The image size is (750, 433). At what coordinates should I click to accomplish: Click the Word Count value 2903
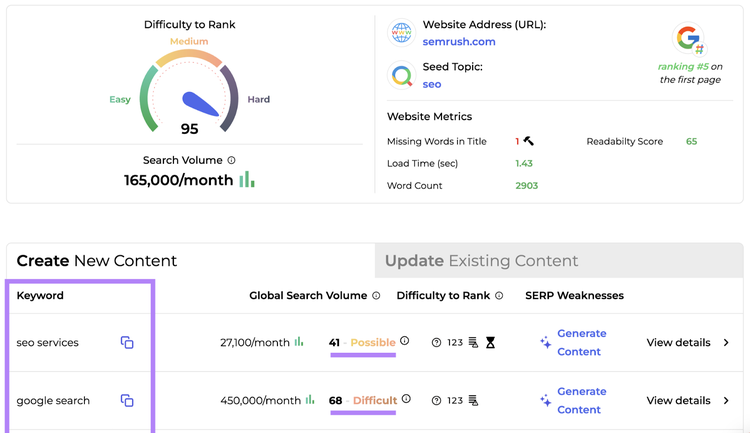[x=527, y=186]
